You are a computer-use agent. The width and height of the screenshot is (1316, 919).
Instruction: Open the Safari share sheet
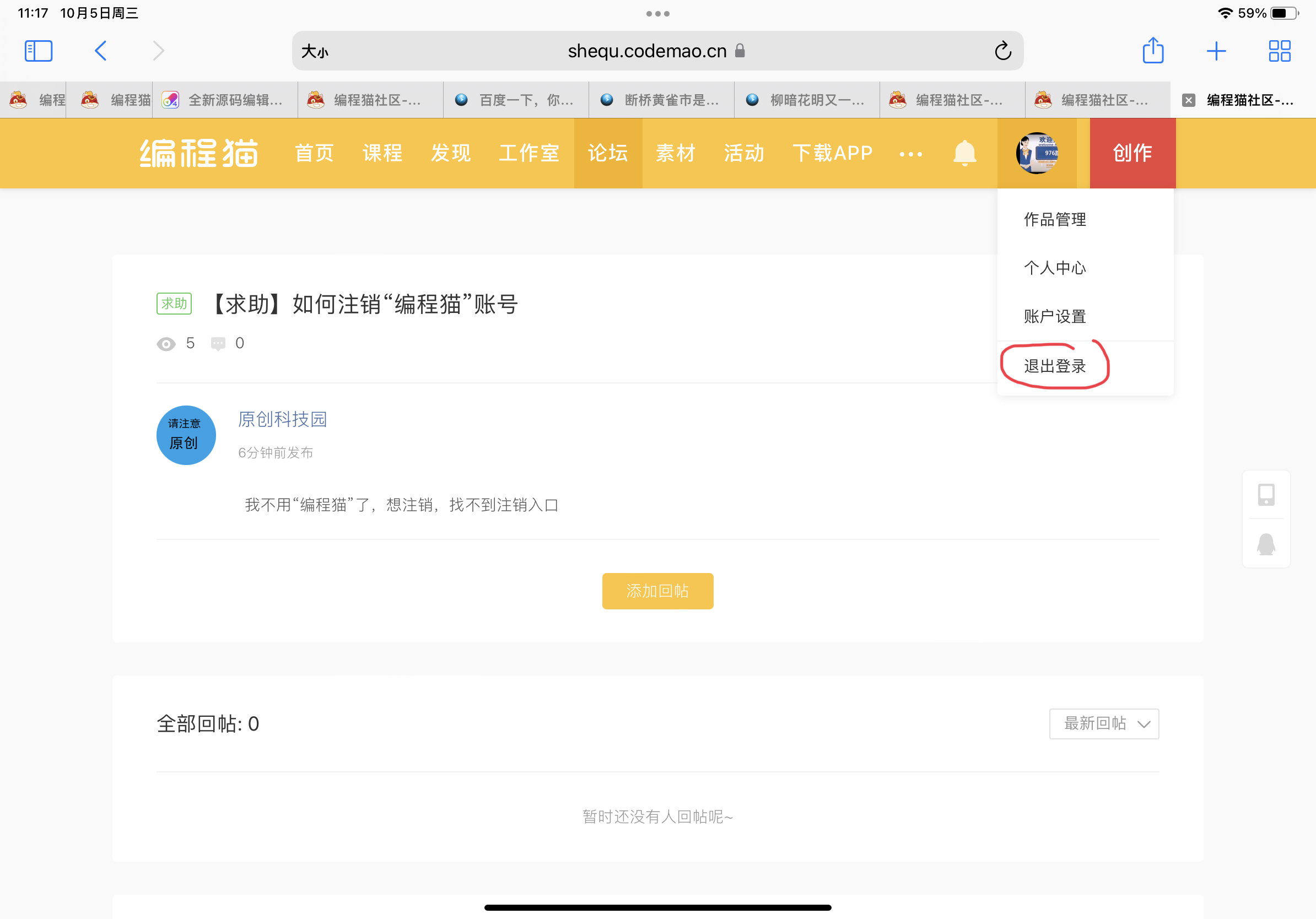coord(1153,51)
